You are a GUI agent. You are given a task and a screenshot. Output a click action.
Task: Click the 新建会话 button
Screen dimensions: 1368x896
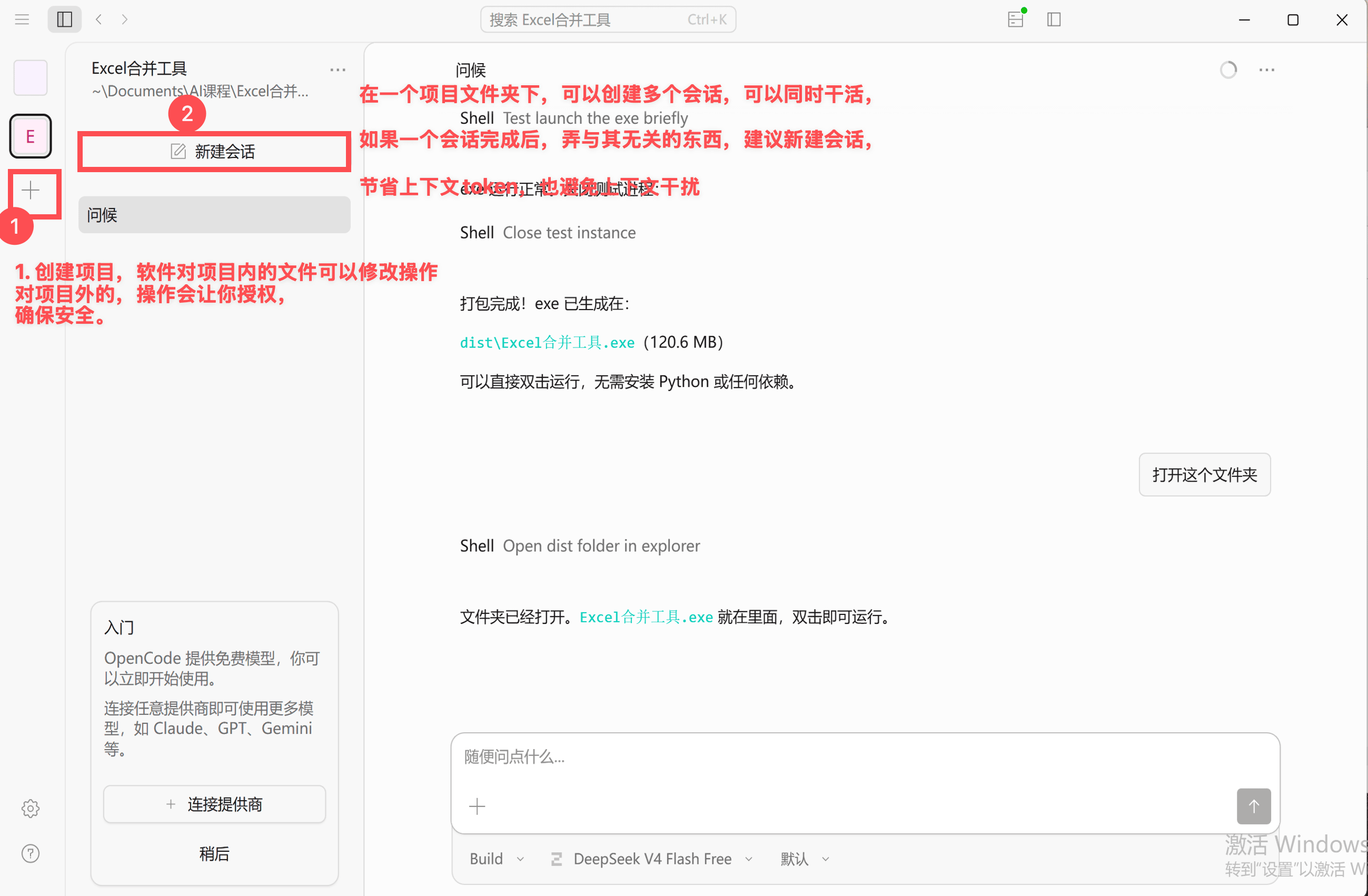click(214, 152)
